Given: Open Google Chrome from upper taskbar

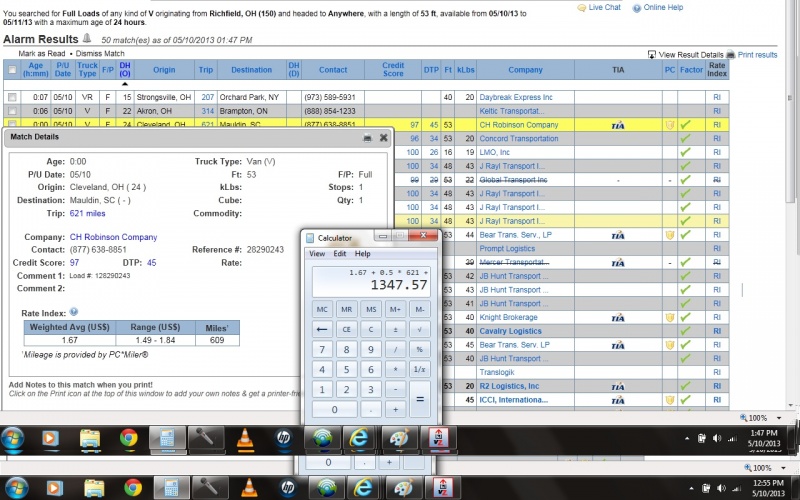Looking at the screenshot, I should click(x=129, y=438).
